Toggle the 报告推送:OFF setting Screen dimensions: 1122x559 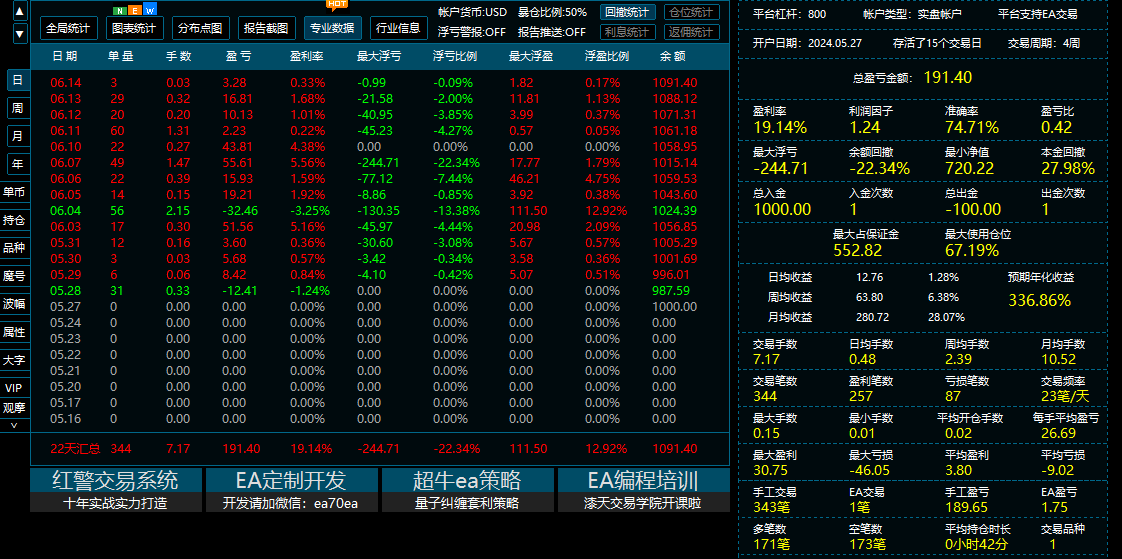tap(552, 31)
